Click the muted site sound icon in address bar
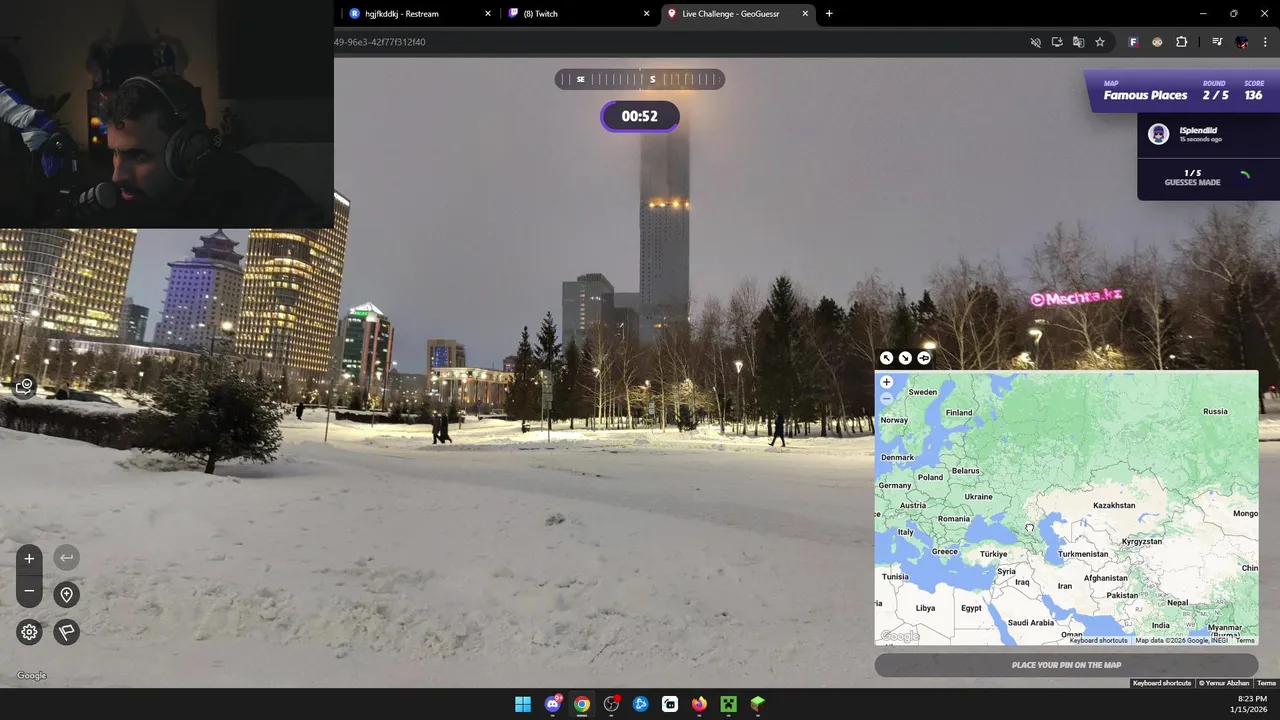The image size is (1280, 720). (1036, 42)
